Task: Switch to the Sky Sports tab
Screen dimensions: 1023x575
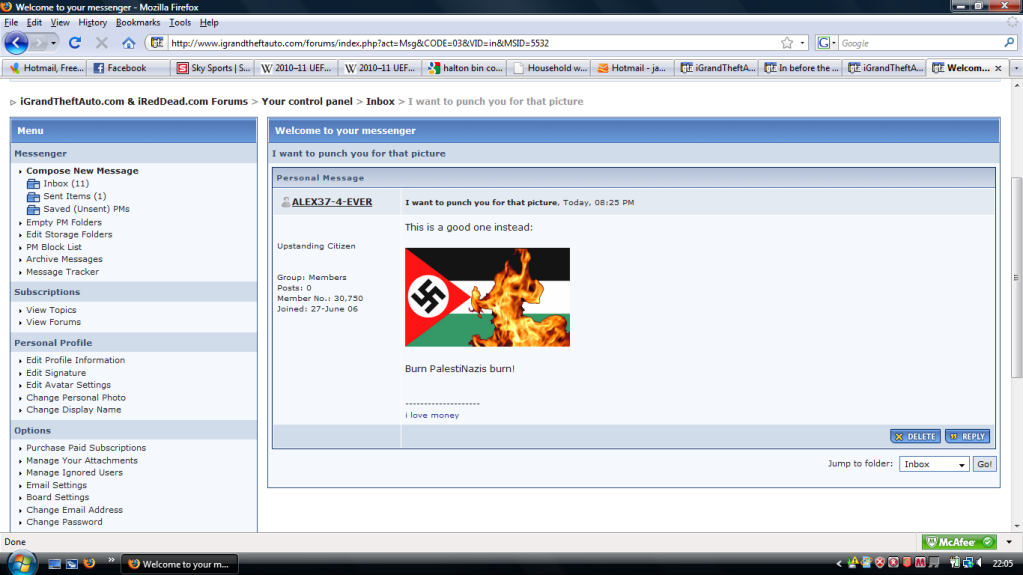Action: [x=213, y=68]
